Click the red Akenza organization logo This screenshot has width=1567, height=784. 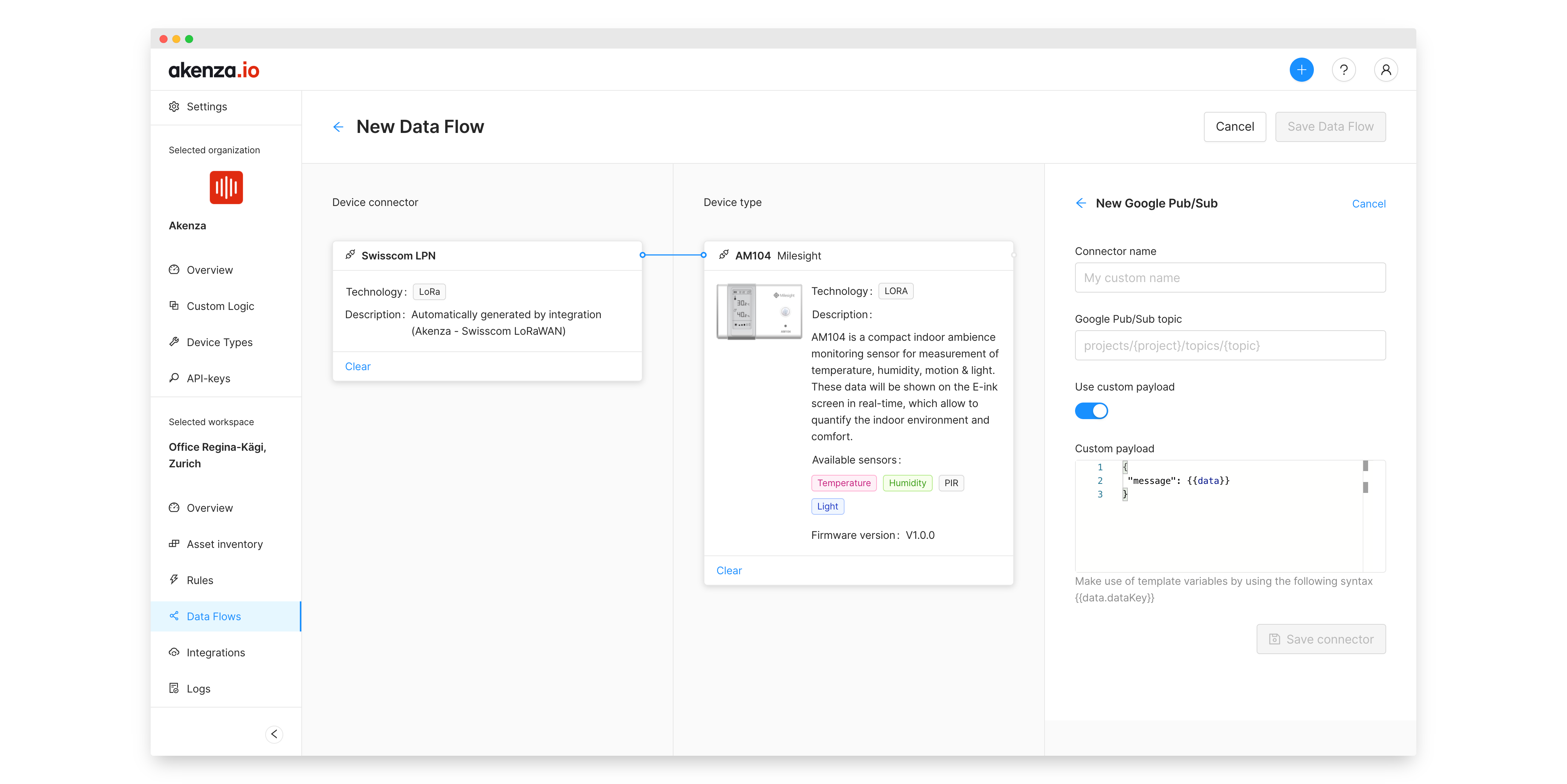coord(226,187)
